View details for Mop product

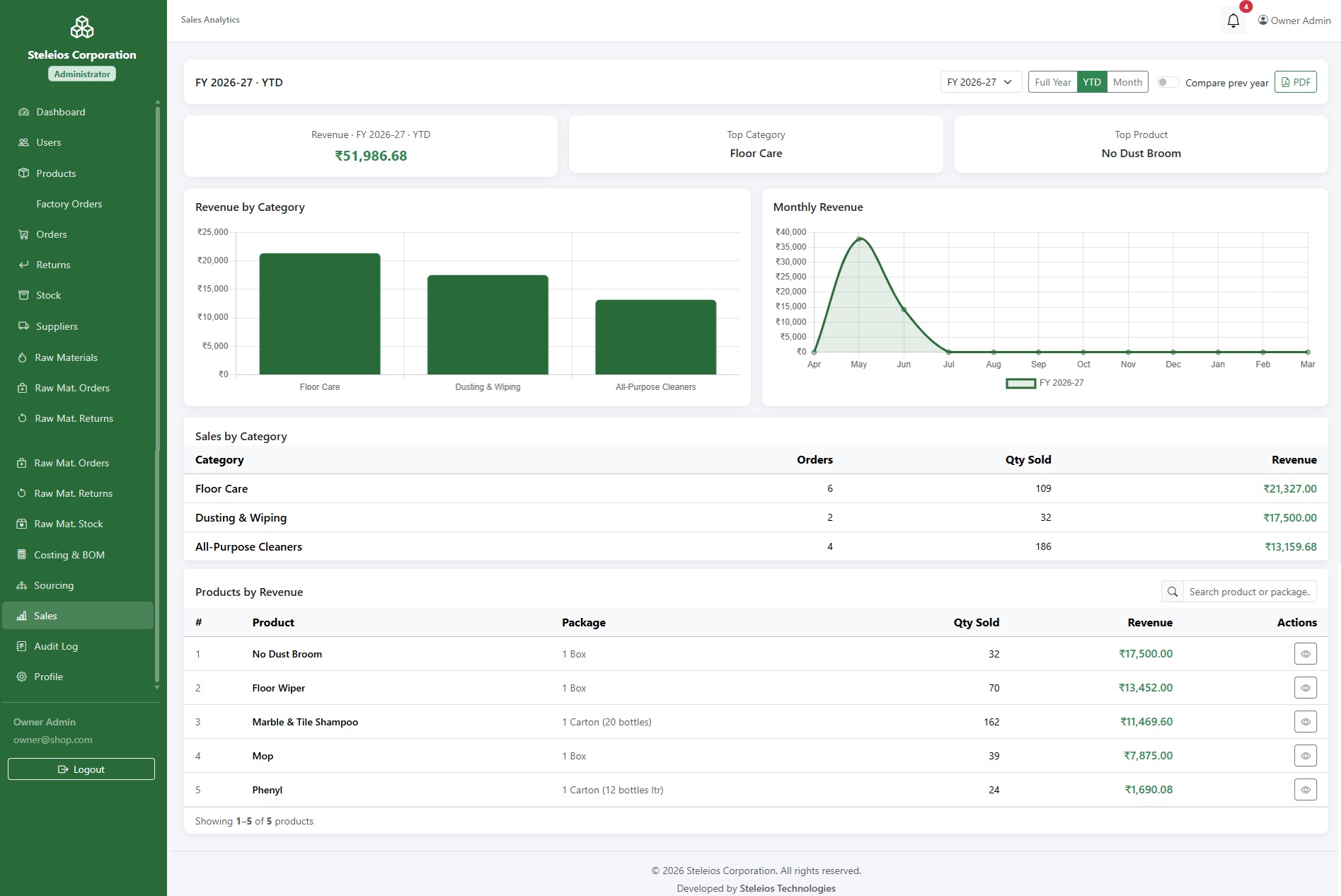pyautogui.click(x=1305, y=756)
